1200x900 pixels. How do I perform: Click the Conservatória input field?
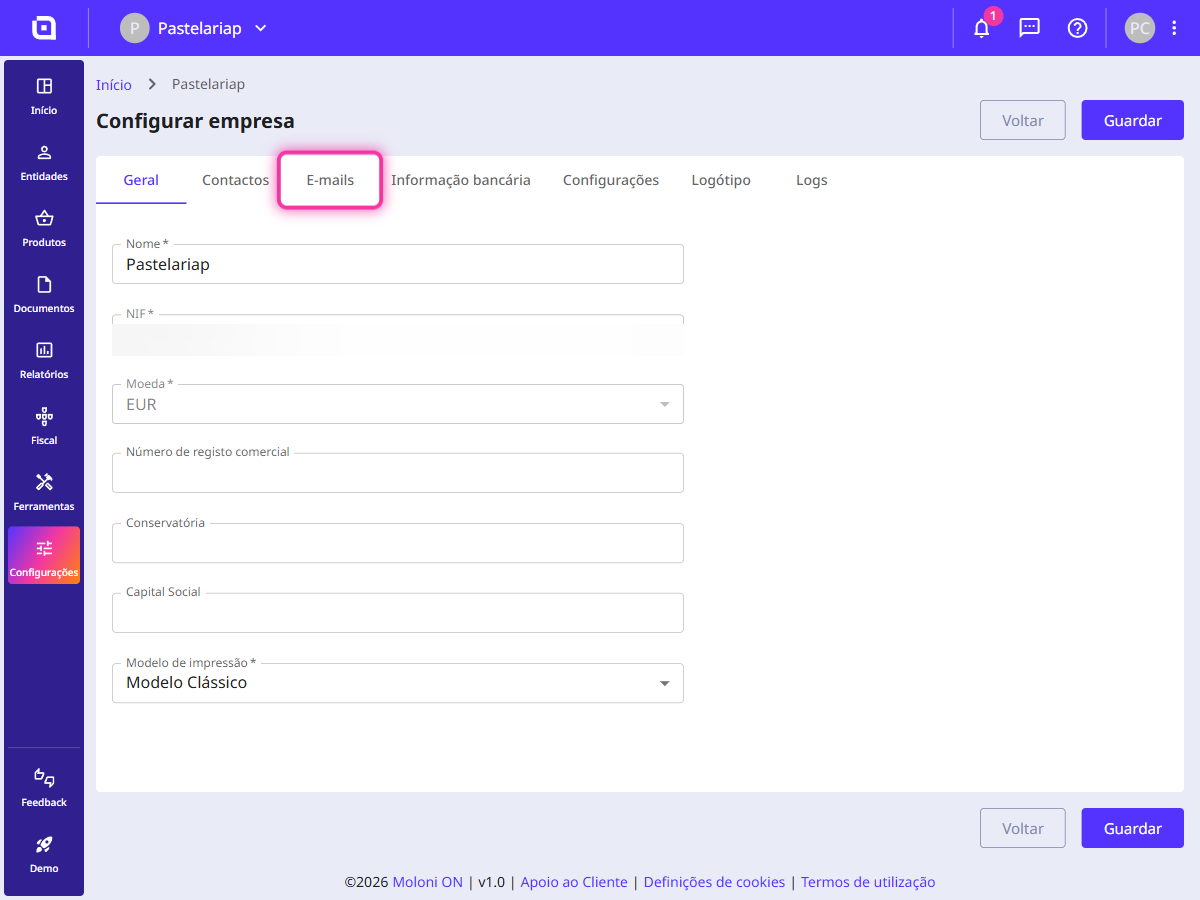[x=398, y=543]
